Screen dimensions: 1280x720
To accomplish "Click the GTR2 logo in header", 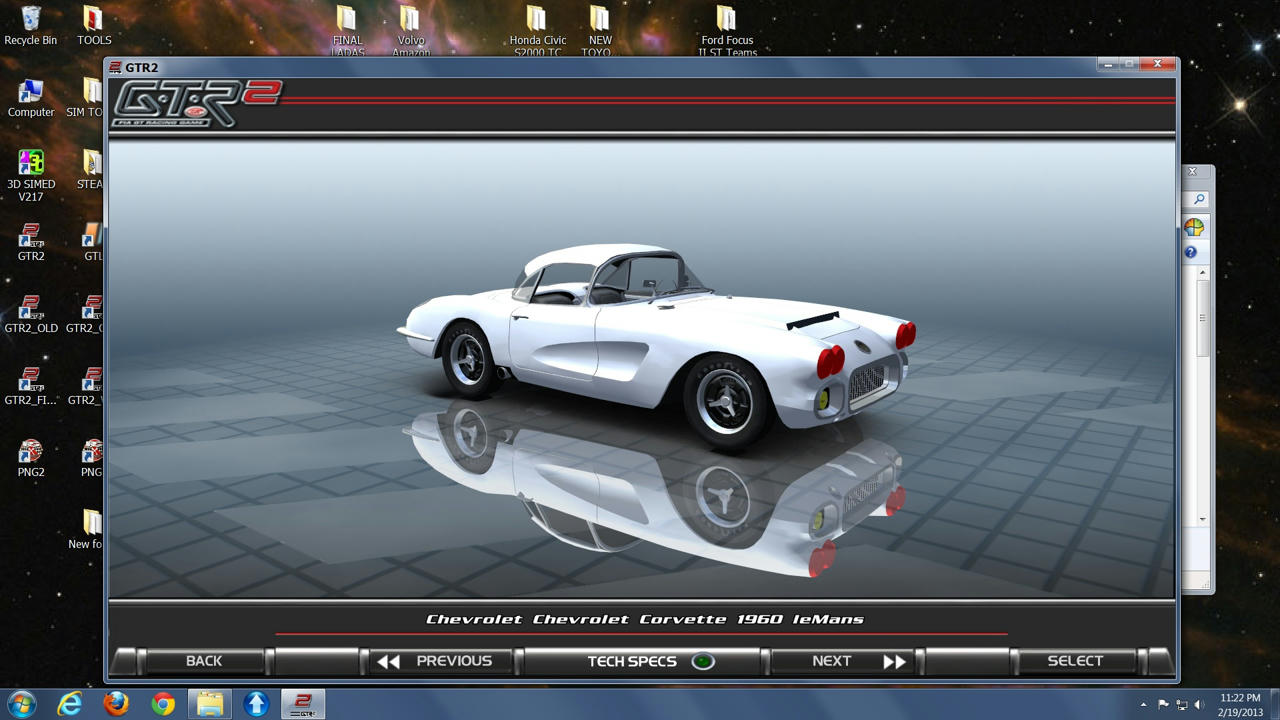I will [196, 104].
